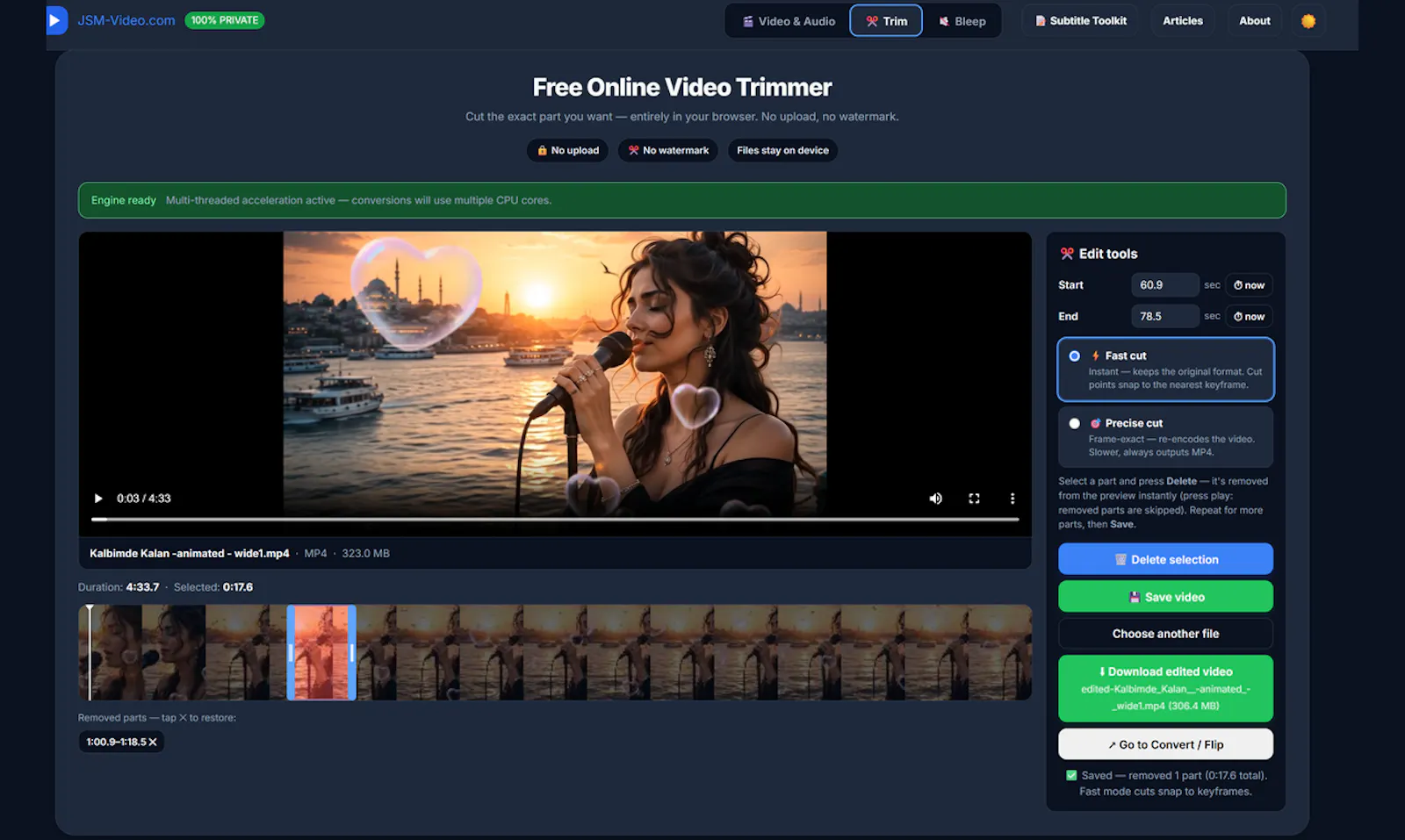
Task: Click the Save video button
Action: (x=1165, y=597)
